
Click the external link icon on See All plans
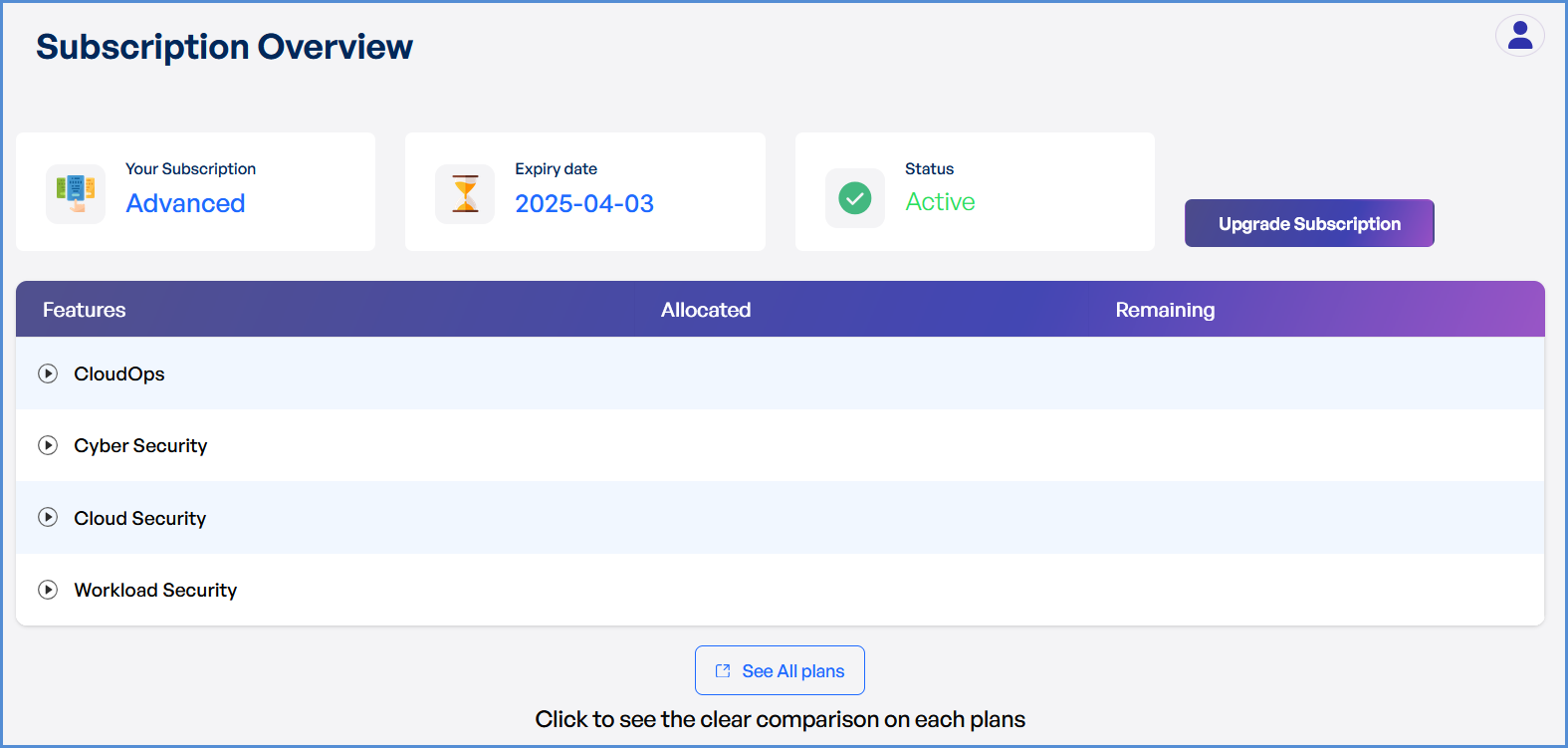tap(723, 671)
